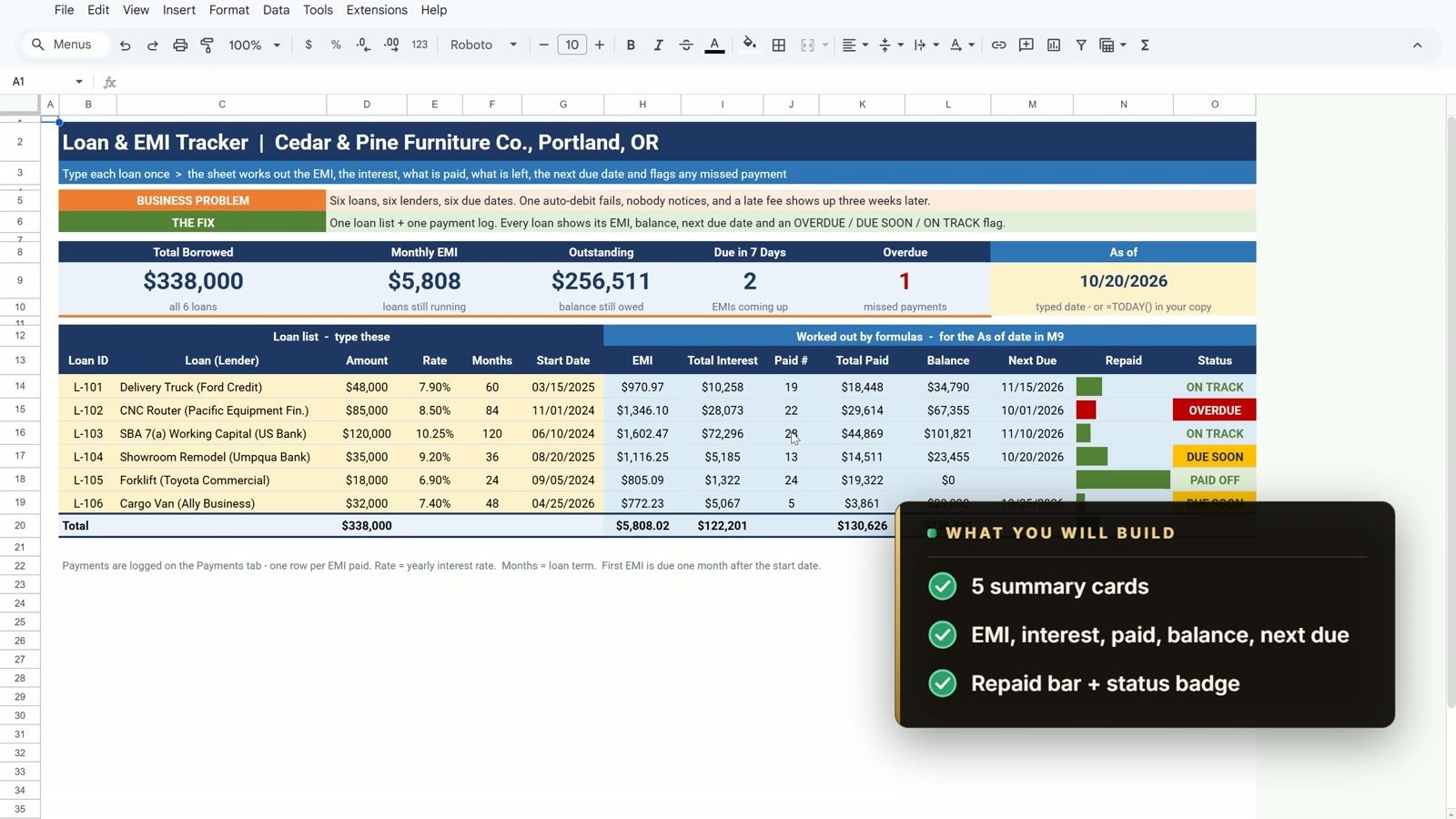Click the Merge cells icon
Screen dimensions: 1456x819
point(807,45)
